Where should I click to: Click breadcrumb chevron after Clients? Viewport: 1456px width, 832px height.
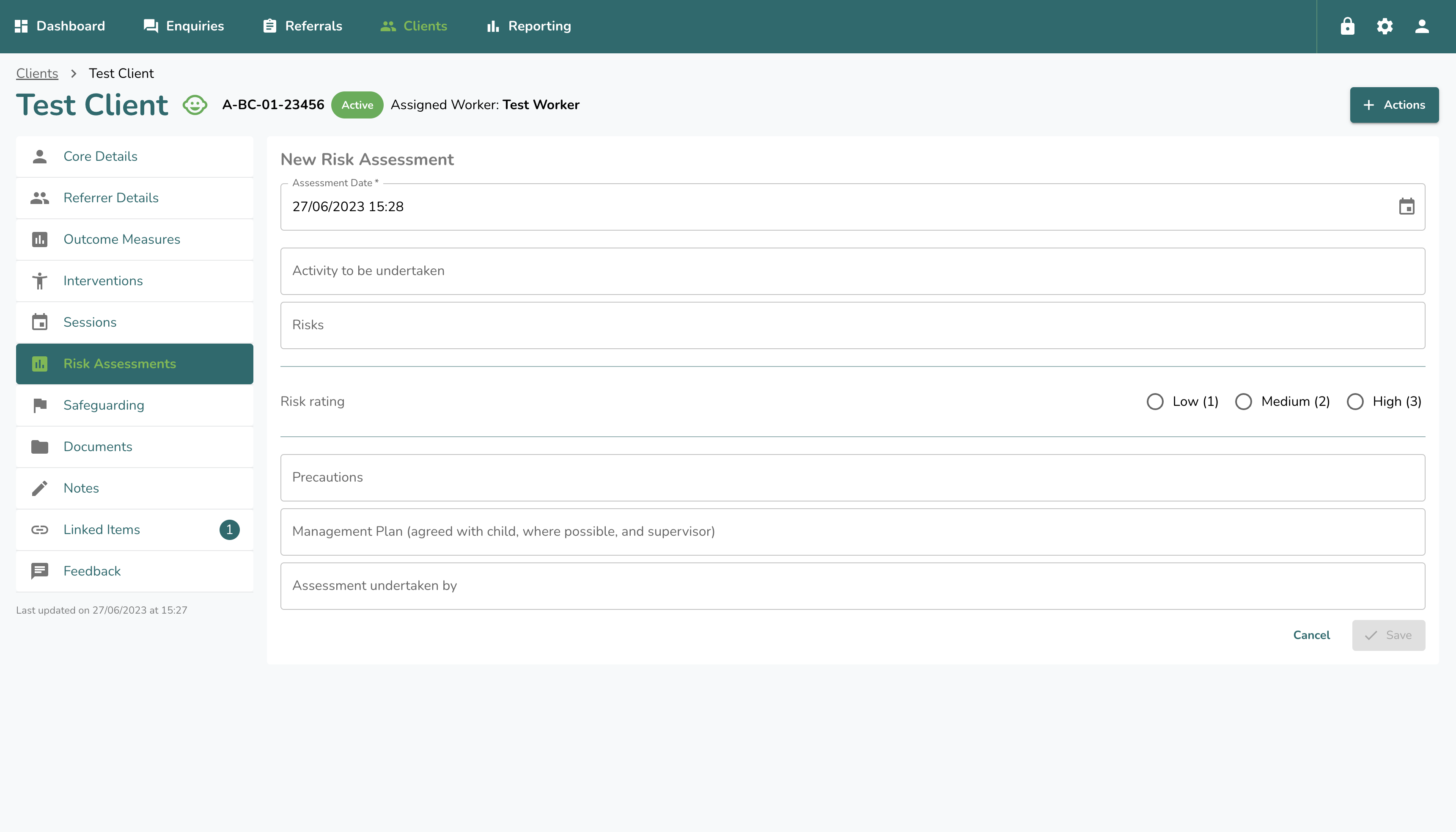pos(74,73)
